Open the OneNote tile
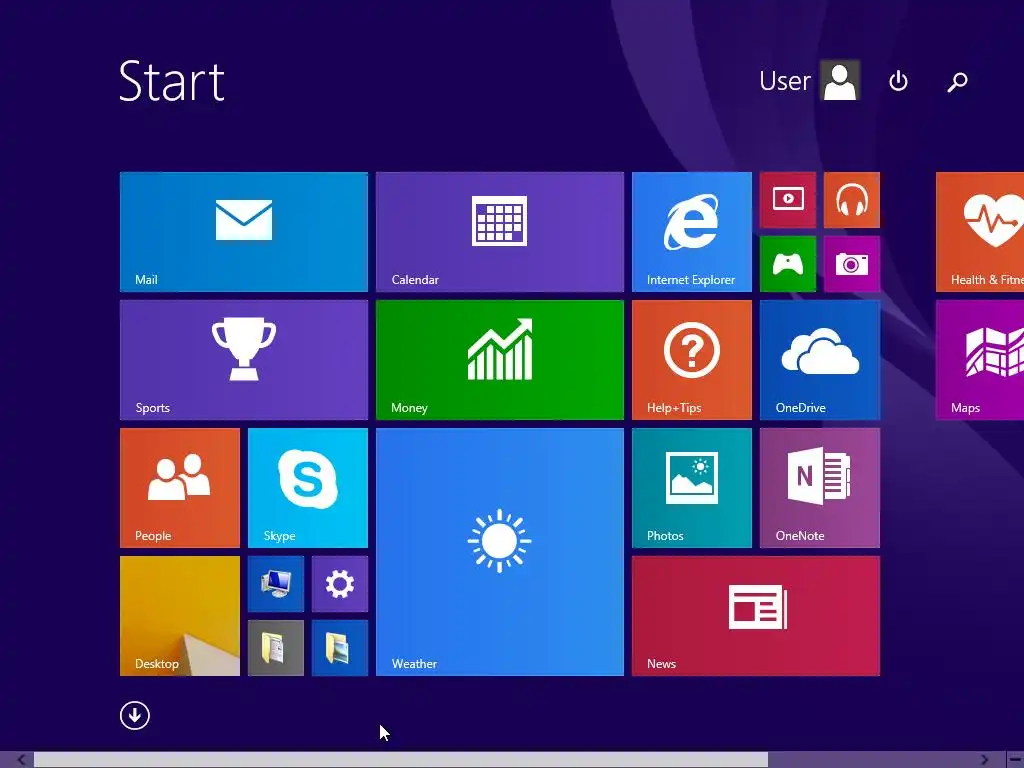Screen dimensions: 1024x768 (820, 488)
